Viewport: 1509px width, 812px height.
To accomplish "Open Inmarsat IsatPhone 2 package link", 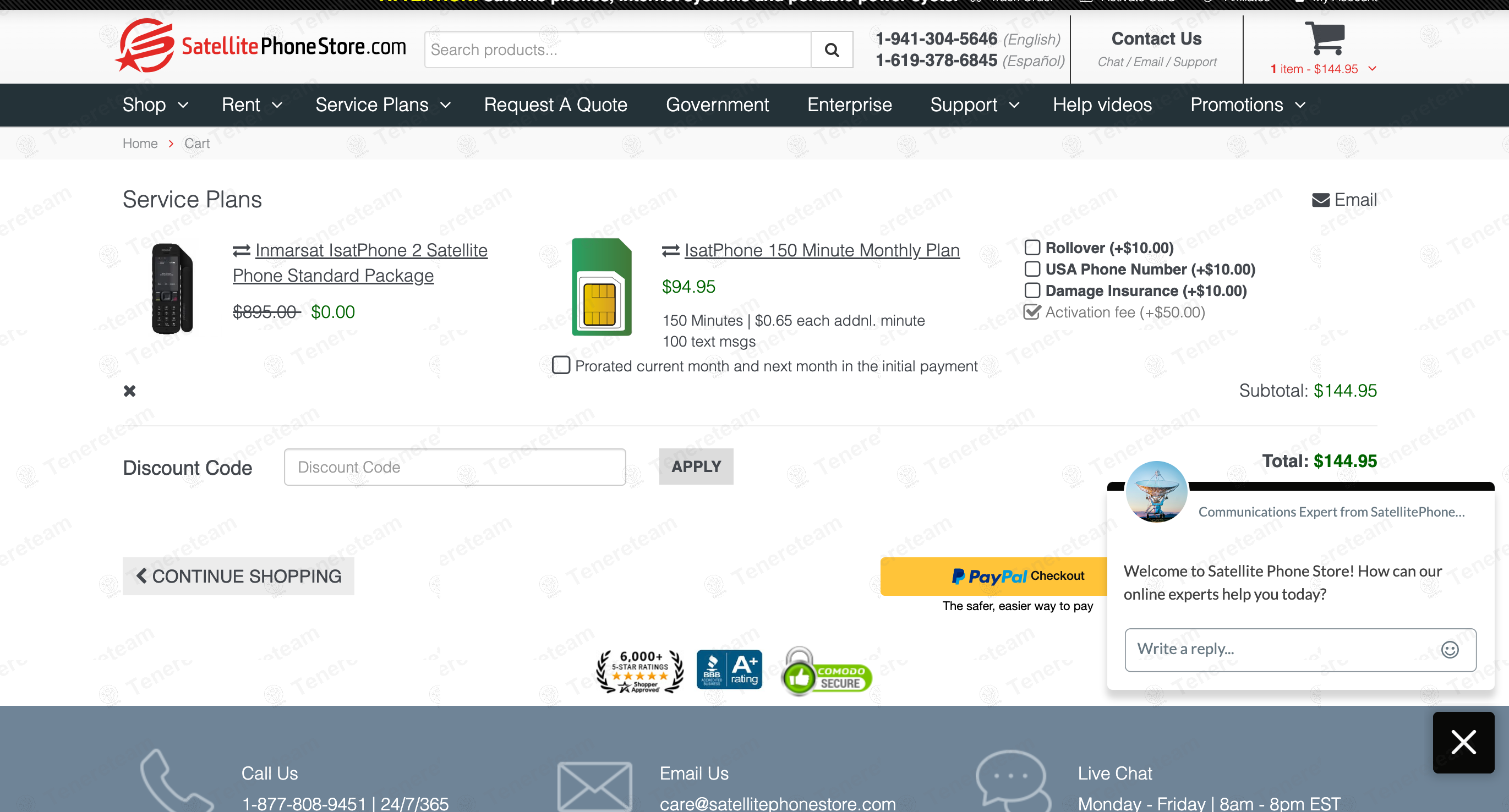I will click(360, 263).
